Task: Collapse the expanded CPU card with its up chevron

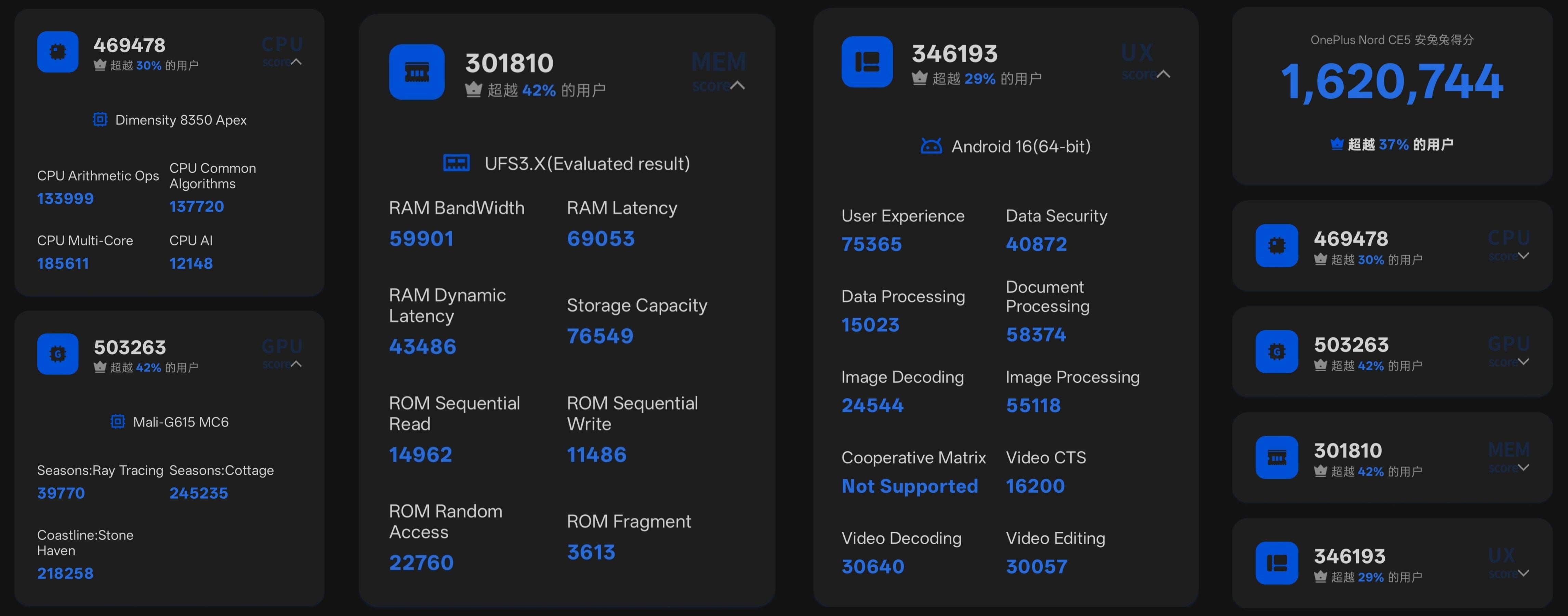Action: click(297, 62)
